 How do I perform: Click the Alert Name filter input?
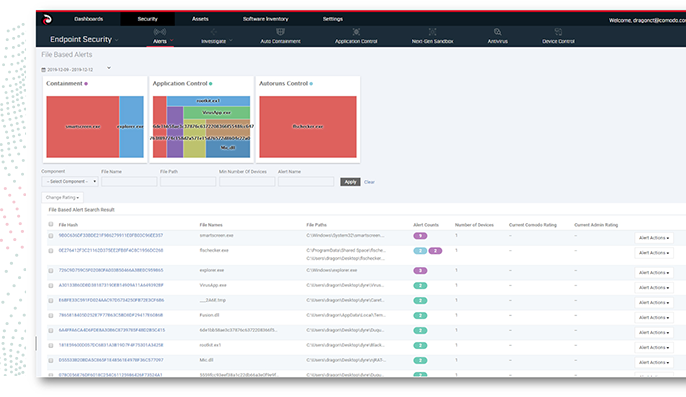tap(306, 182)
